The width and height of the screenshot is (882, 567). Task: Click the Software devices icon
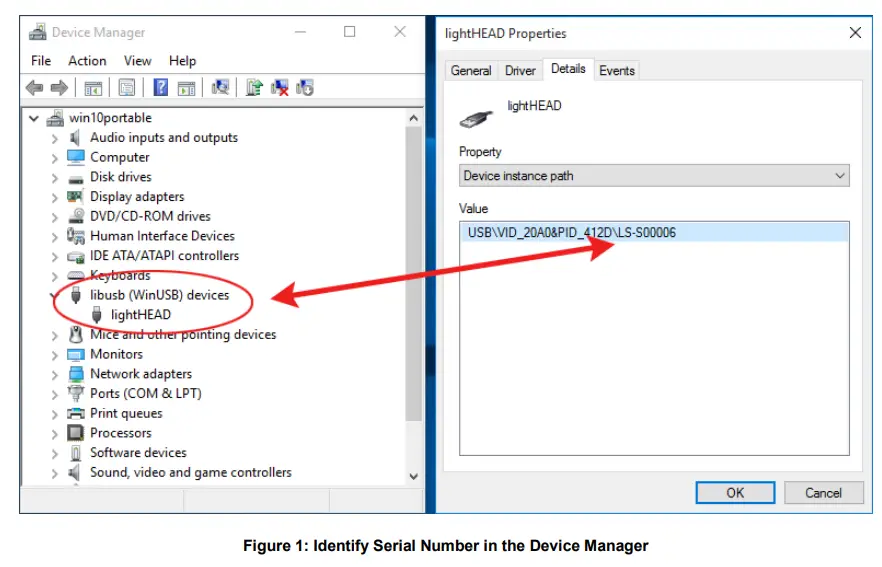[76, 452]
